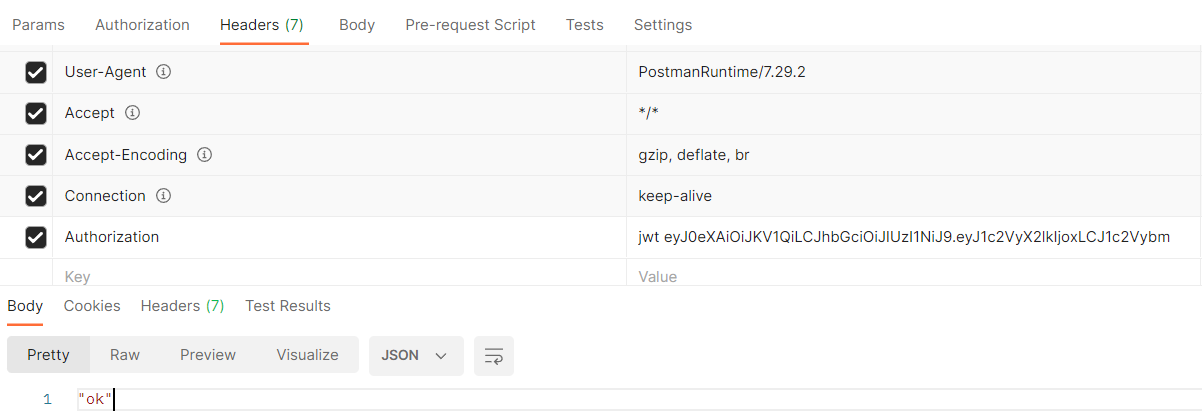The width and height of the screenshot is (1202, 416).
Task: Toggle word wrap in the response body
Action: 493,355
